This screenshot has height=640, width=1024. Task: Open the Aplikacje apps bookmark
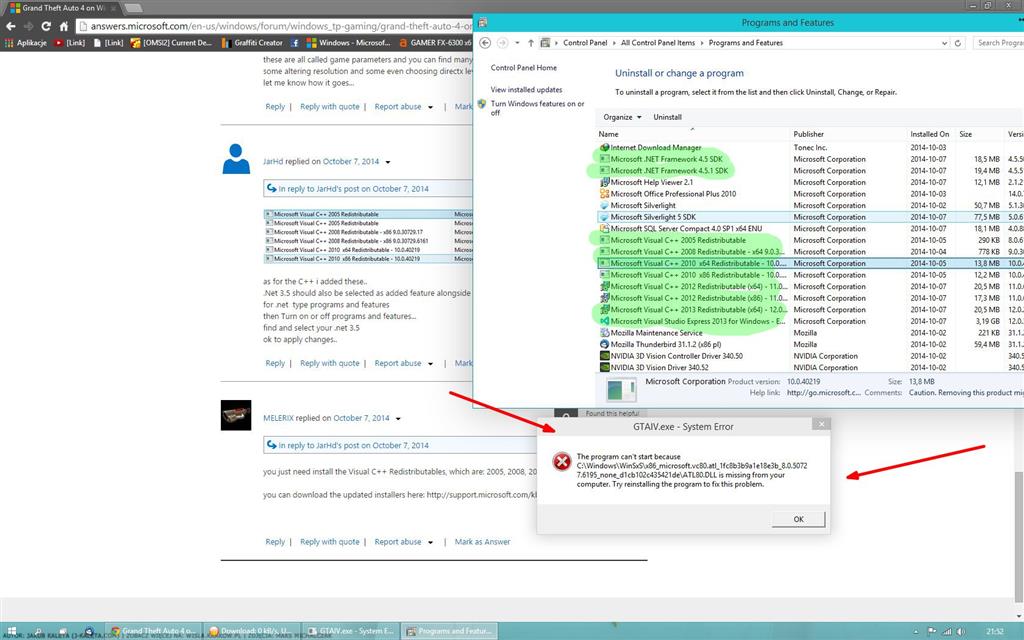pyautogui.click(x=26, y=42)
